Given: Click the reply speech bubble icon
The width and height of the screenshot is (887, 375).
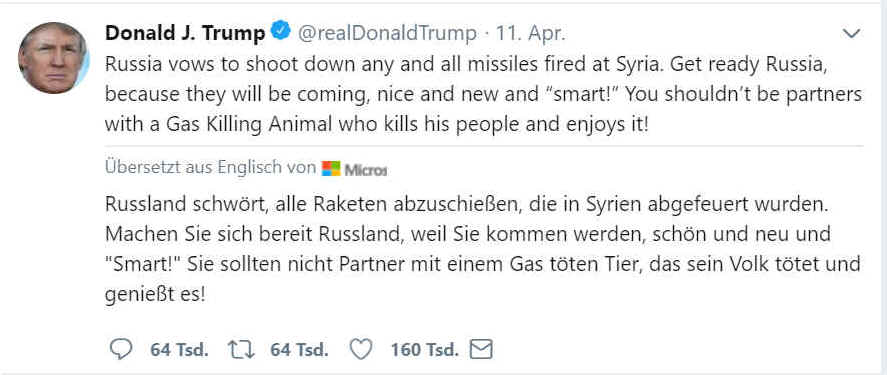Looking at the screenshot, I should click(x=120, y=350).
